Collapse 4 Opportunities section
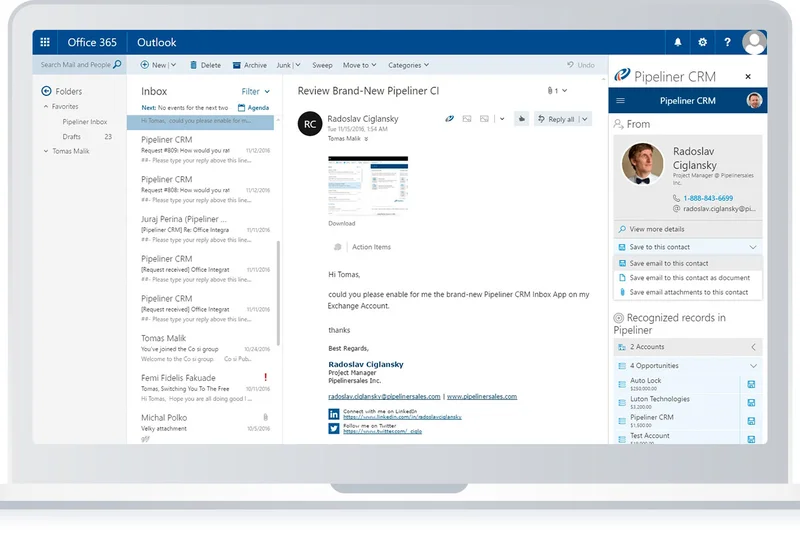The image size is (800, 533). point(753,366)
